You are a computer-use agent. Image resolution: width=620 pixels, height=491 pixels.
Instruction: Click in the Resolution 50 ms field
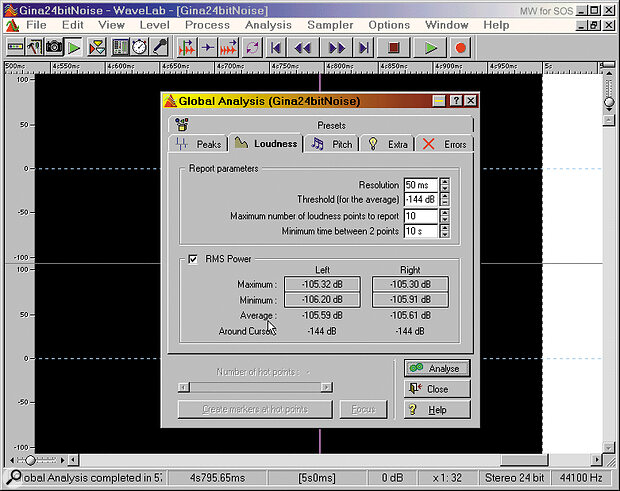[x=421, y=185]
